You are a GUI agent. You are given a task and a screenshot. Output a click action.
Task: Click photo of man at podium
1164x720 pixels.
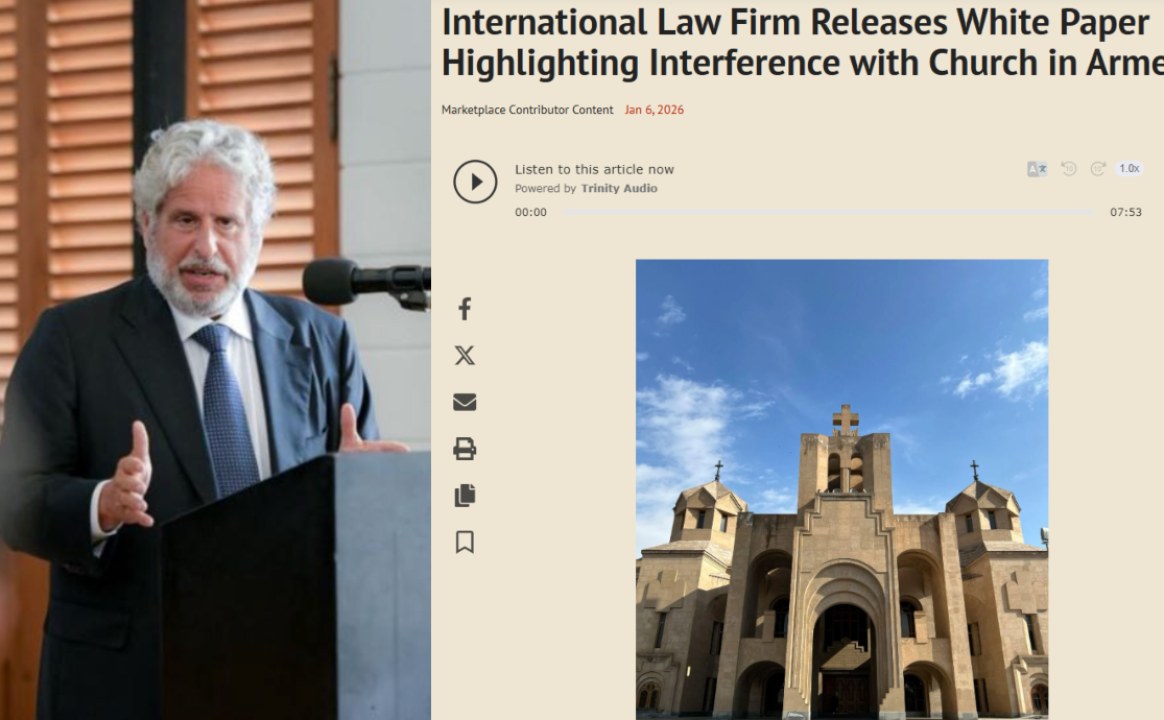coord(215,360)
